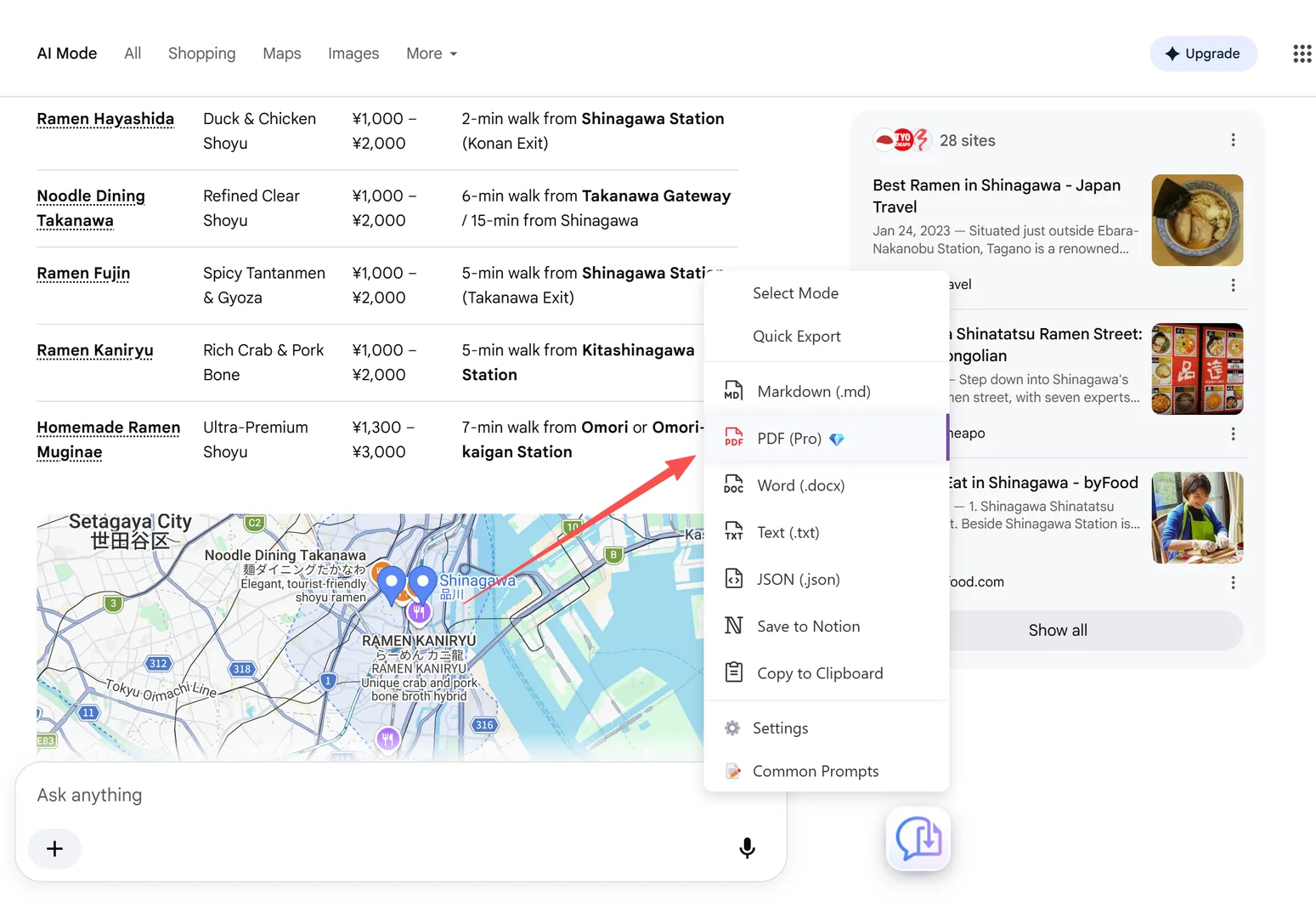Click the plus attachment button
Image resolution: width=1316 pixels, height=918 pixels.
coord(54,848)
